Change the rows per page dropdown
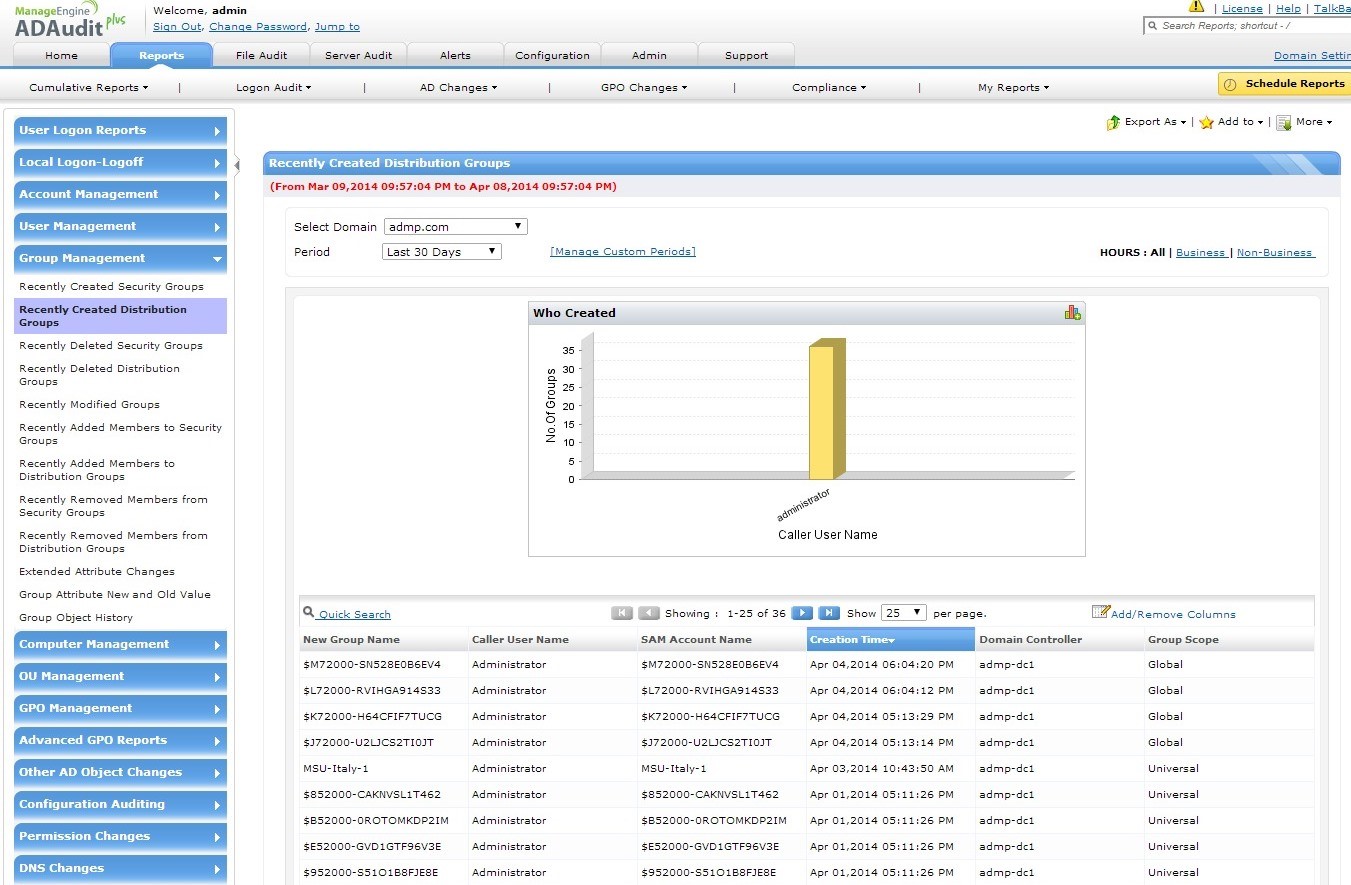The image size is (1351, 885). pyautogui.click(x=904, y=613)
